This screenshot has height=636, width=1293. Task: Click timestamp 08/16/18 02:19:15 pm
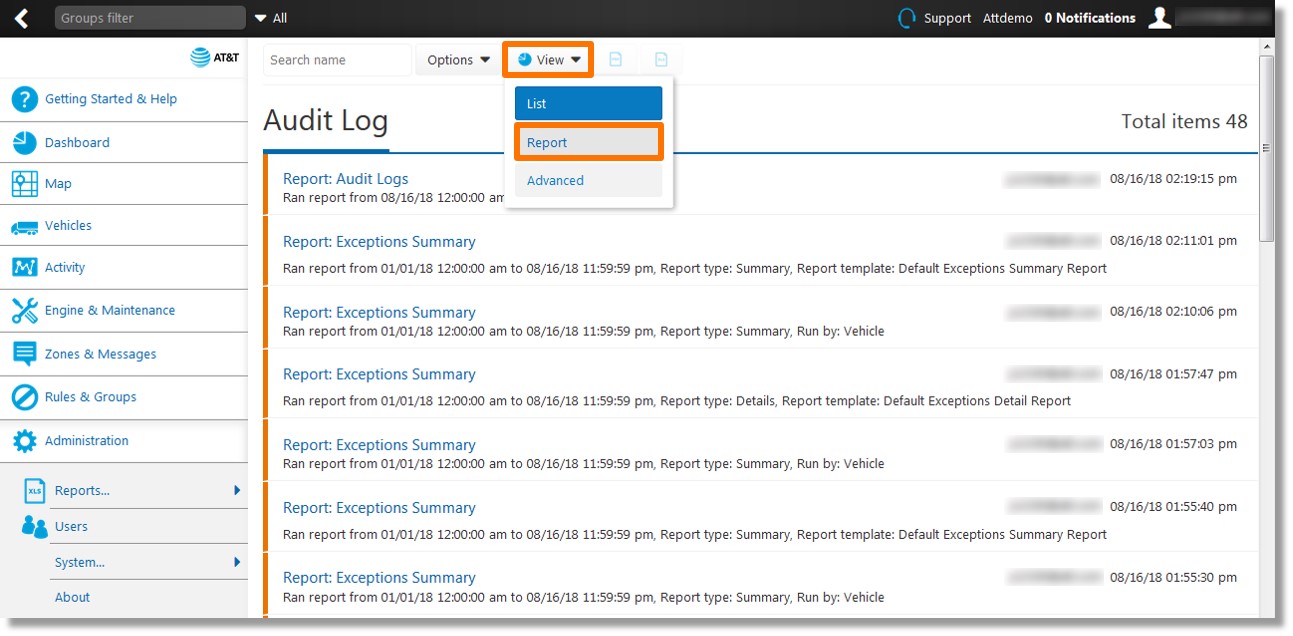tap(1173, 179)
